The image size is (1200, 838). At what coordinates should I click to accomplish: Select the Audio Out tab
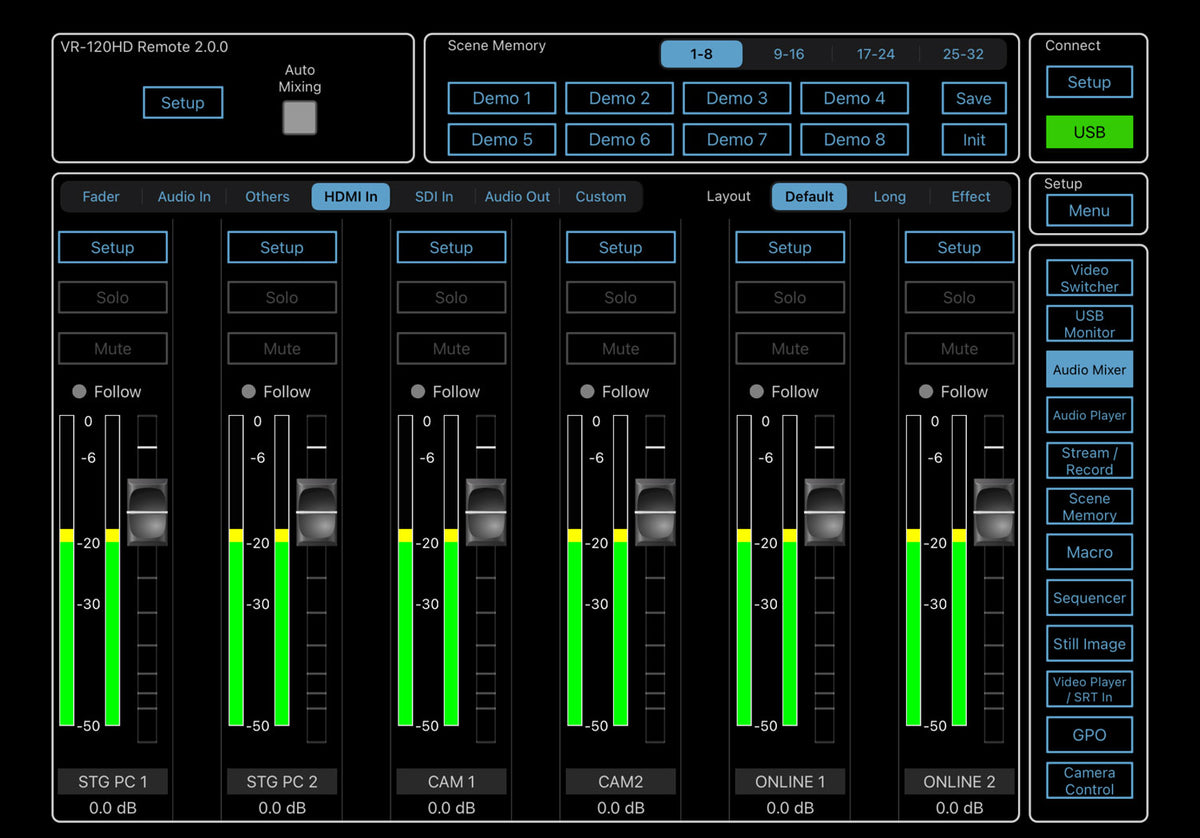tap(517, 197)
